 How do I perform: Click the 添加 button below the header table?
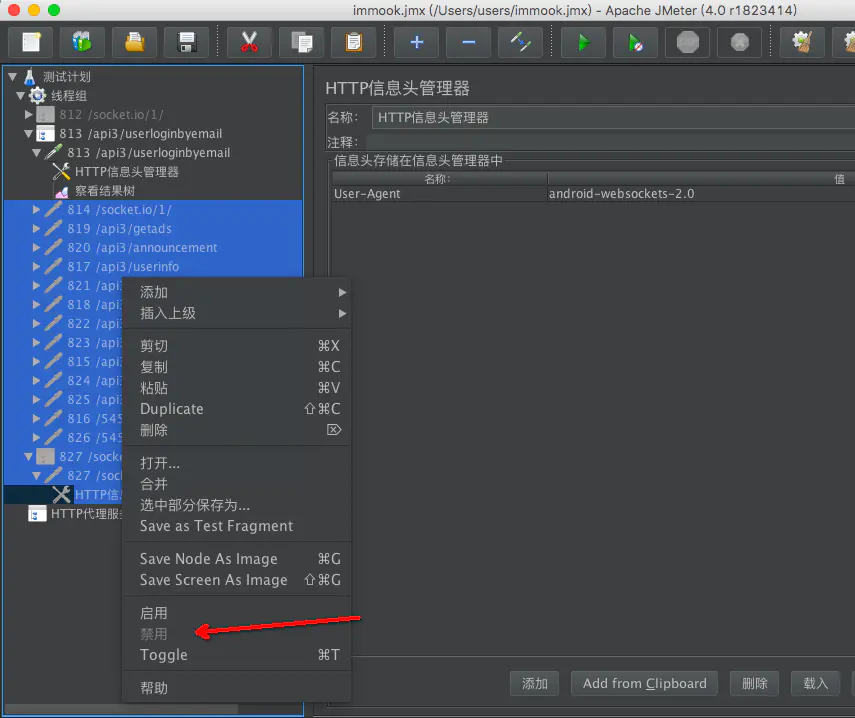tap(534, 684)
